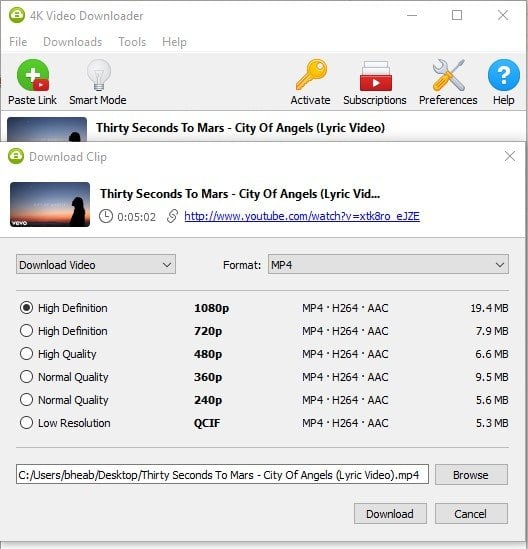Image resolution: width=528 pixels, height=549 pixels.
Task: Open the Format MP4 dropdown
Action: 388,264
